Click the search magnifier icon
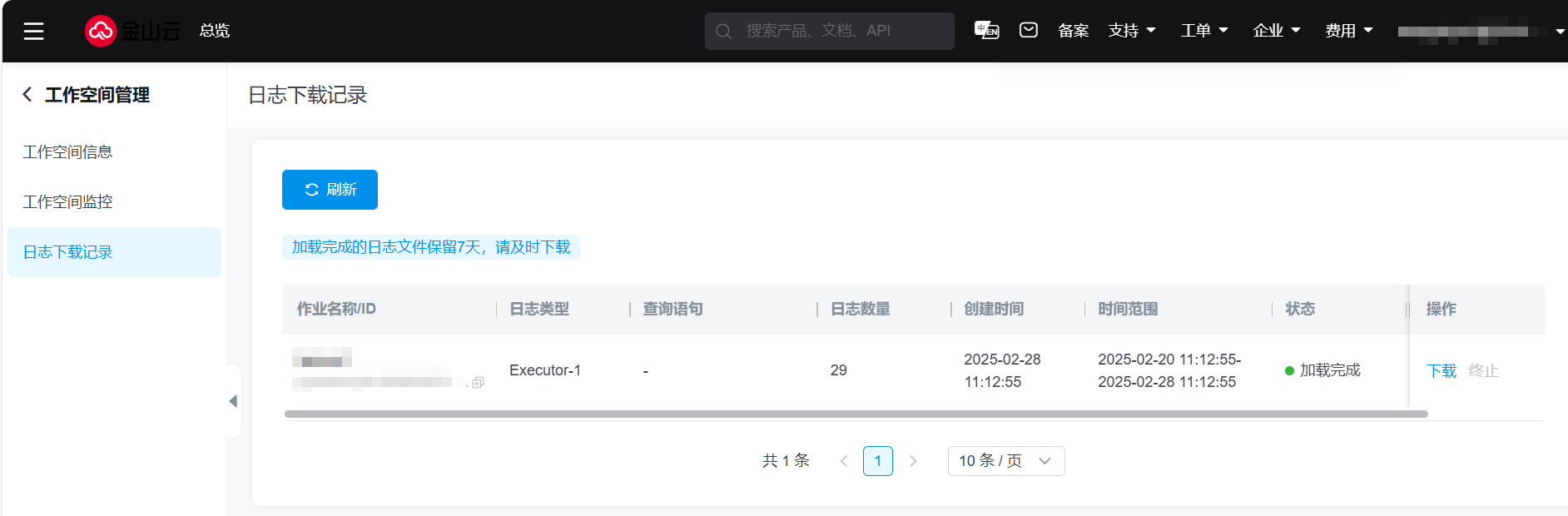Screen dimensions: 1568x516 pos(723,32)
